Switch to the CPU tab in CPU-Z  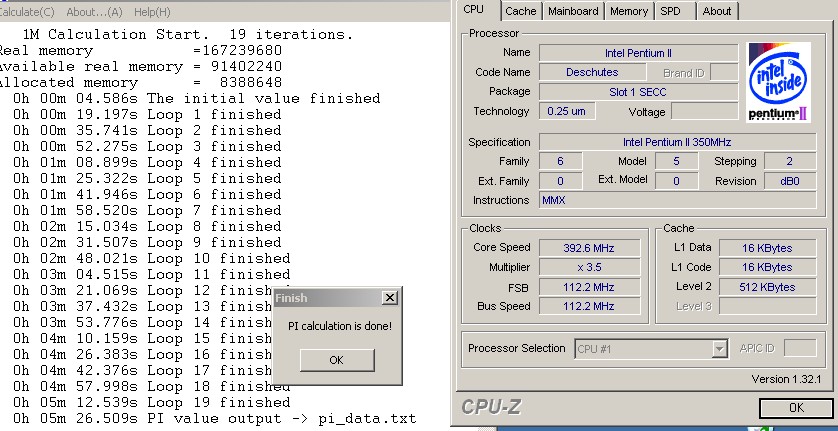474,10
